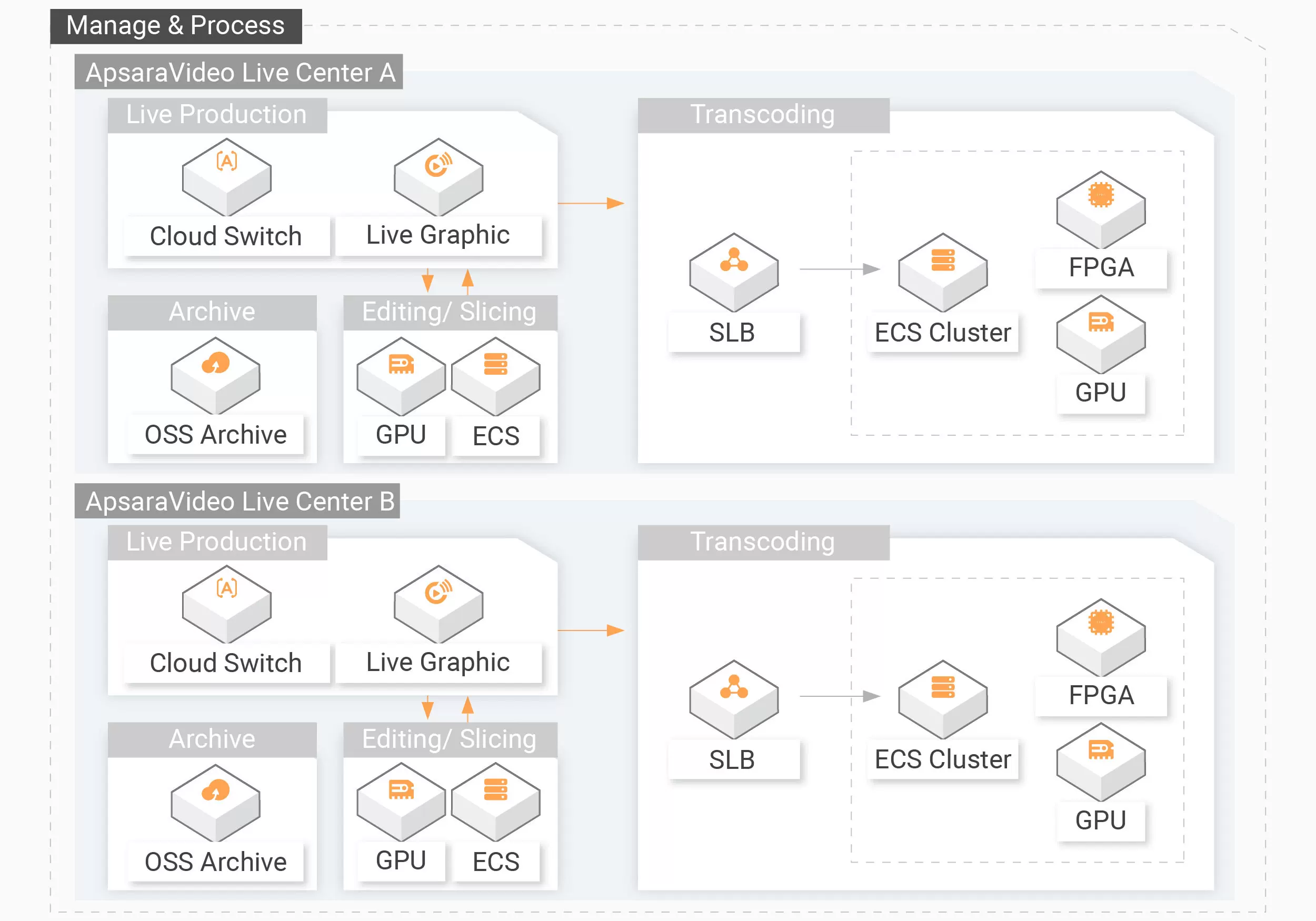The height and width of the screenshot is (921, 1316).
Task: Click Cloud Switch icon in Center A
Action: click(x=226, y=176)
